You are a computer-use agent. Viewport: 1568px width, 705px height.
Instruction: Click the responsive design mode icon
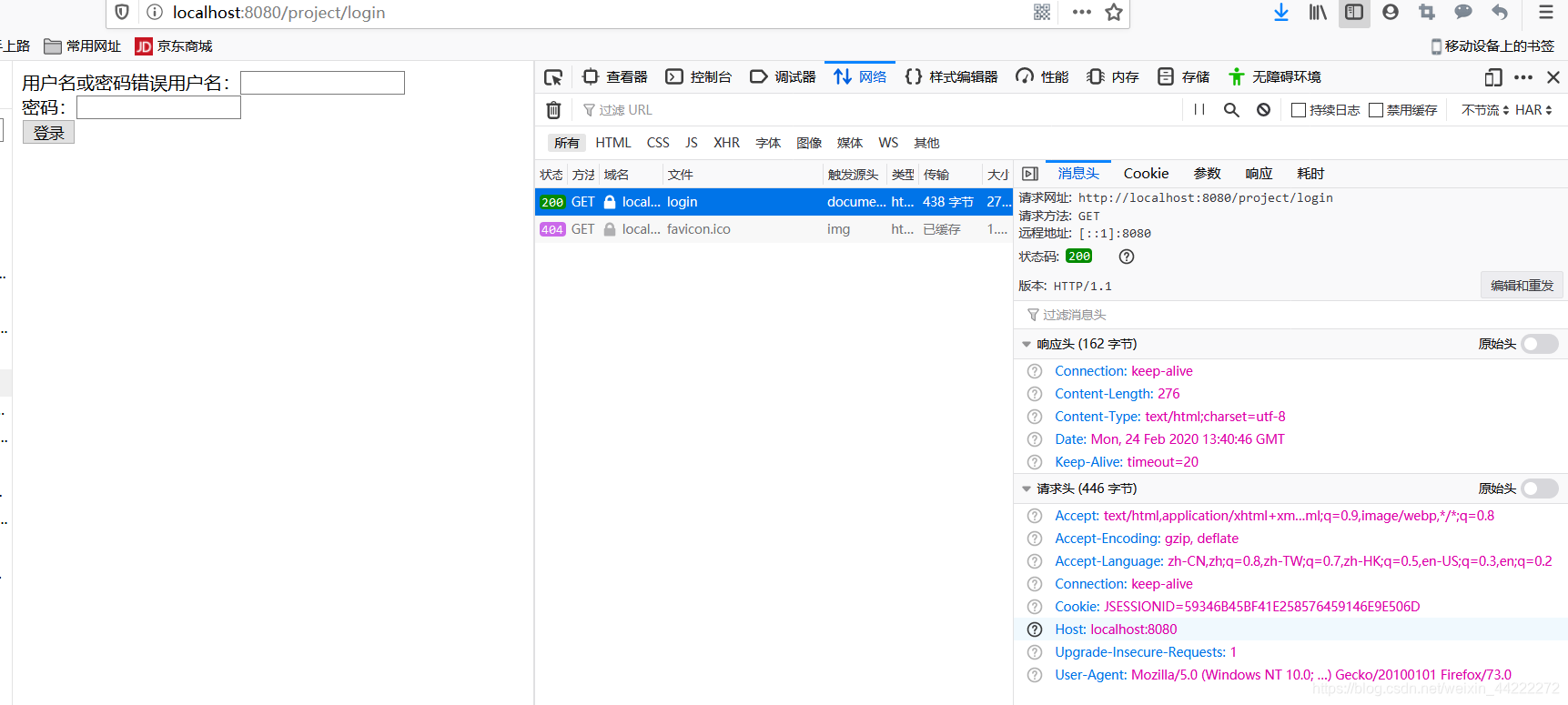[x=1493, y=77]
